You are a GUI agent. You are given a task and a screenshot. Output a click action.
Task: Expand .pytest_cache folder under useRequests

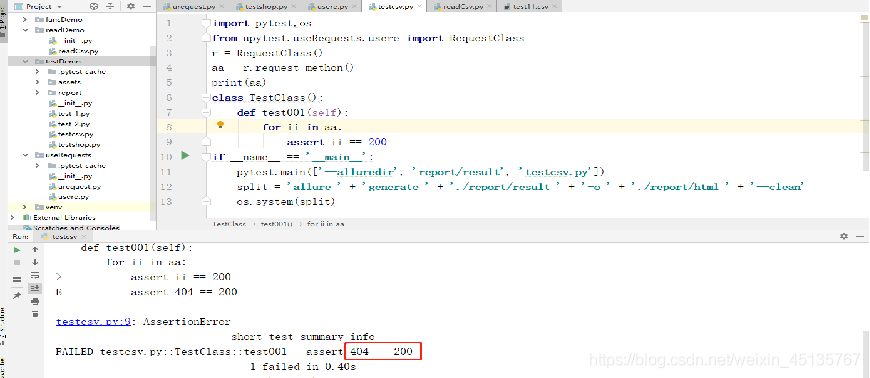point(37,165)
